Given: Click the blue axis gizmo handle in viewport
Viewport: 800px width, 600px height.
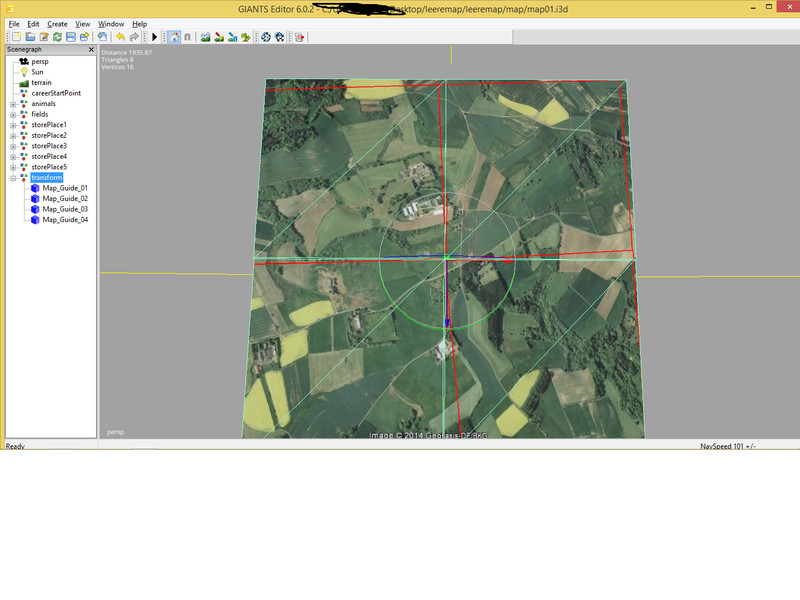Looking at the screenshot, I should [448, 322].
